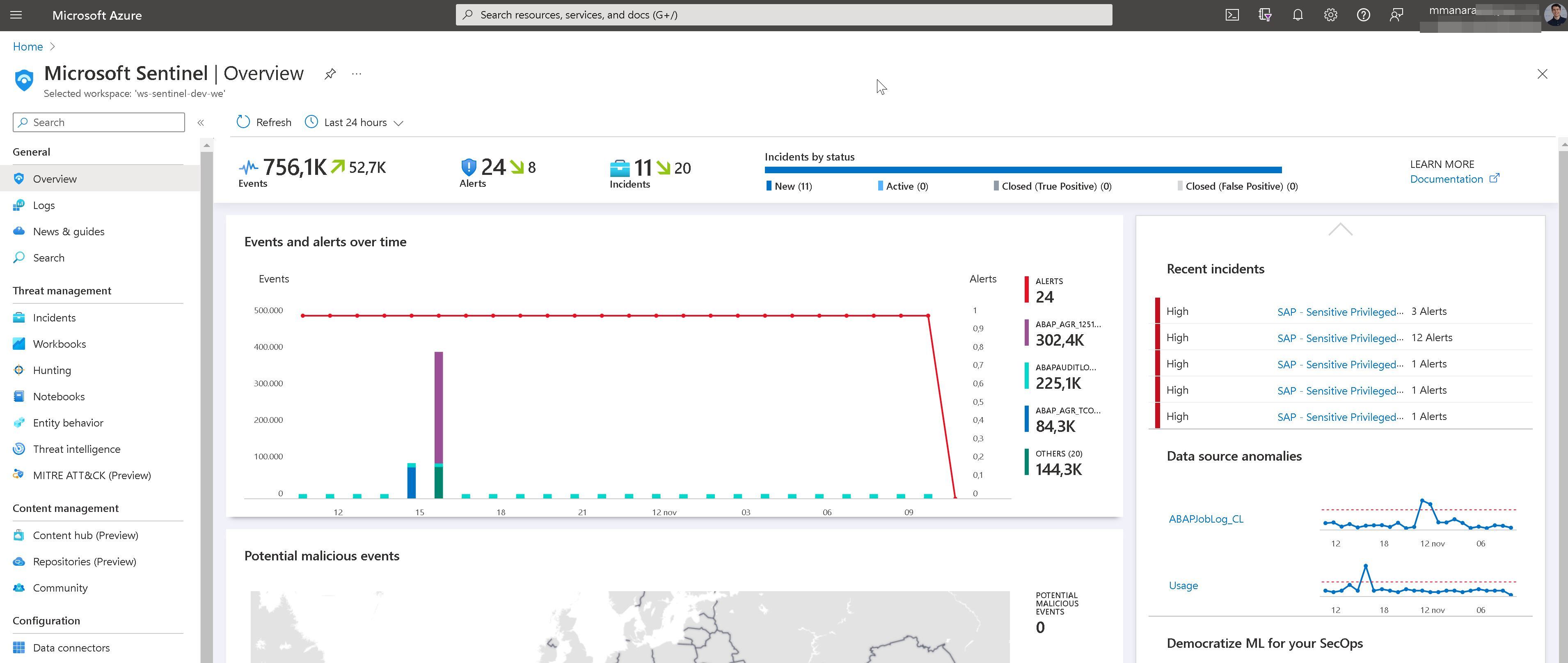Open the feedback icon in top bar
1568x663 pixels.
1396,15
